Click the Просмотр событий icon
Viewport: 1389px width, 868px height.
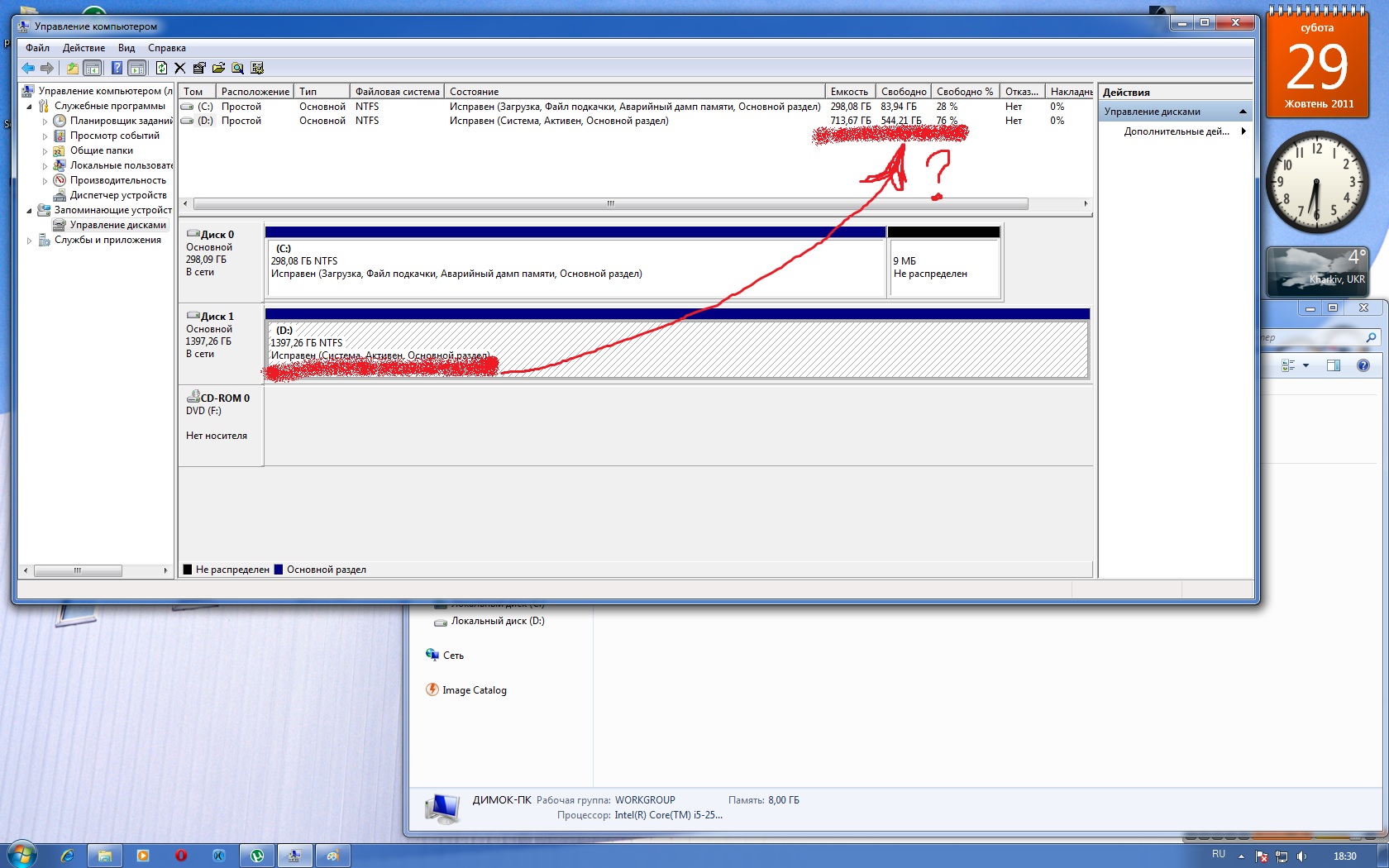60,136
